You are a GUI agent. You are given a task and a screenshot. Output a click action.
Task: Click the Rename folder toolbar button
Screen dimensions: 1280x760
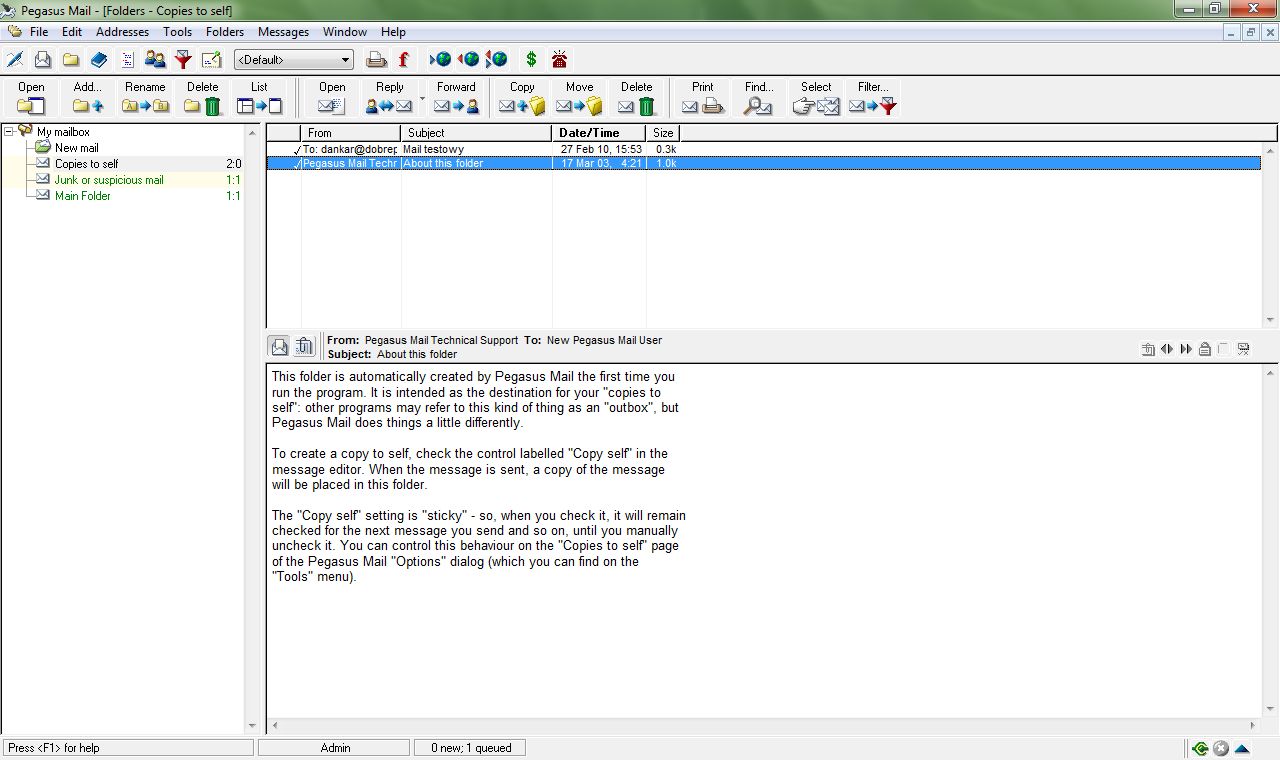[145, 98]
